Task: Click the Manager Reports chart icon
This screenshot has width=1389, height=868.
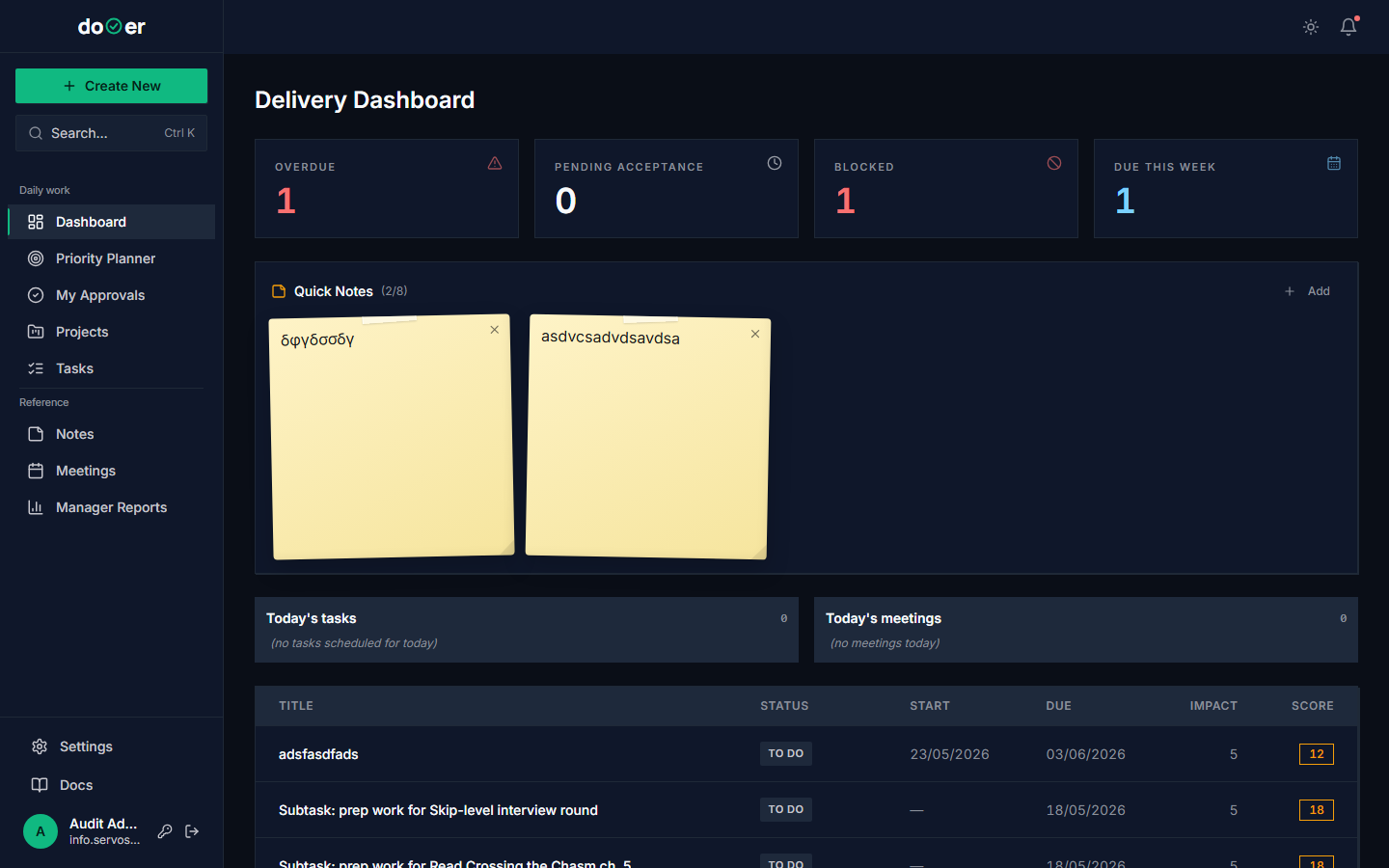Action: tap(36, 507)
